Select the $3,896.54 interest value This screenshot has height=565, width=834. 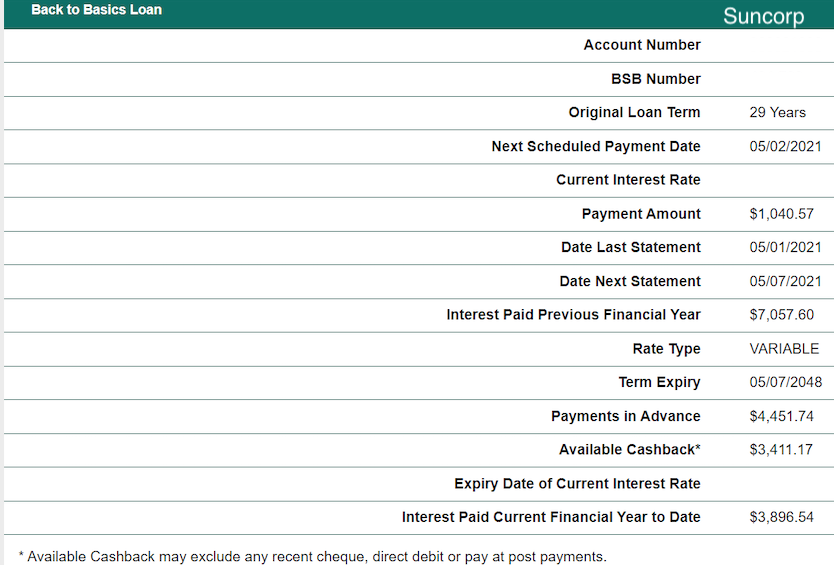click(x=781, y=517)
